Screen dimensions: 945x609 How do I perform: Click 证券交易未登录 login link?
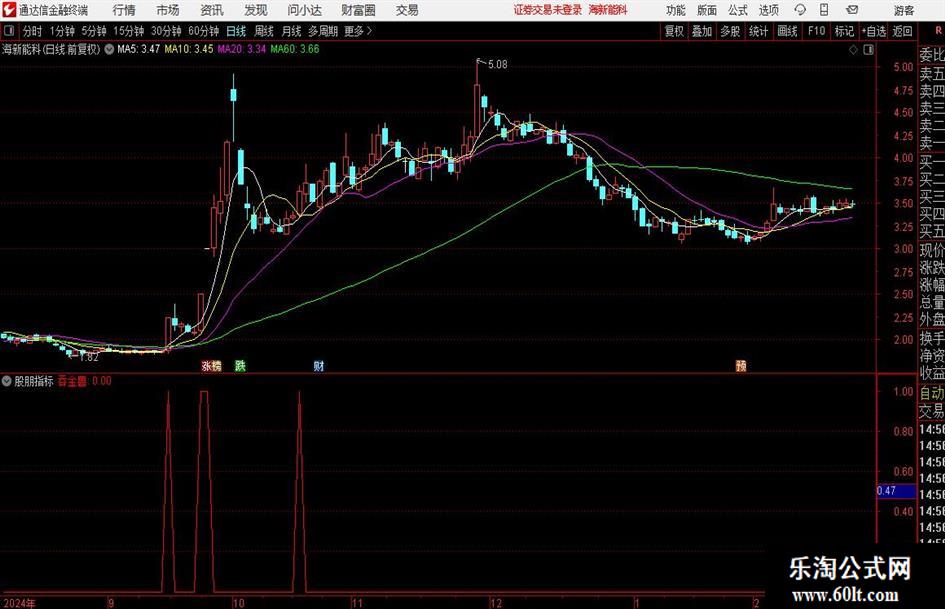tap(548, 10)
